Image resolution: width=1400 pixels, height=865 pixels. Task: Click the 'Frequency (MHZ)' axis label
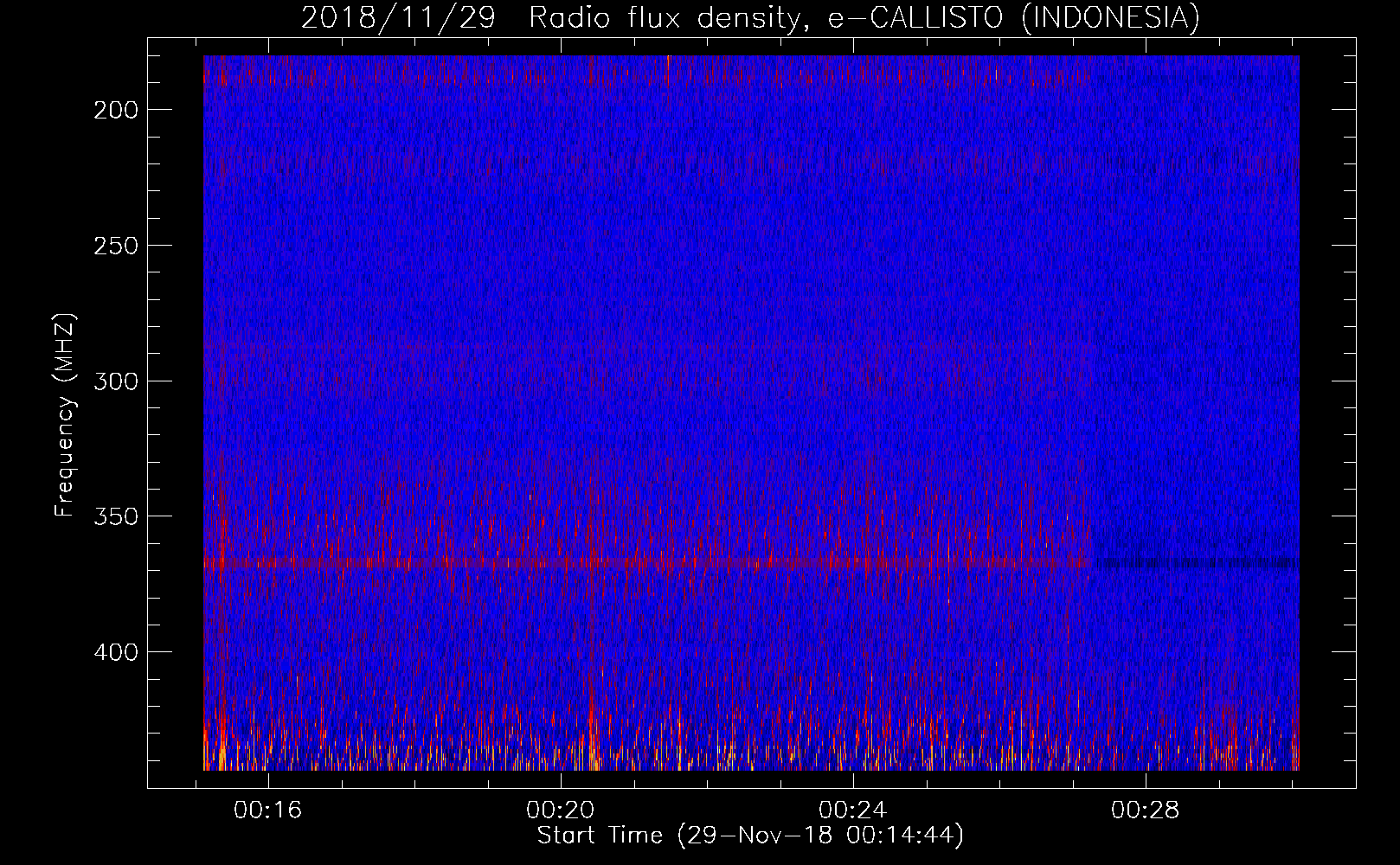click(x=65, y=415)
